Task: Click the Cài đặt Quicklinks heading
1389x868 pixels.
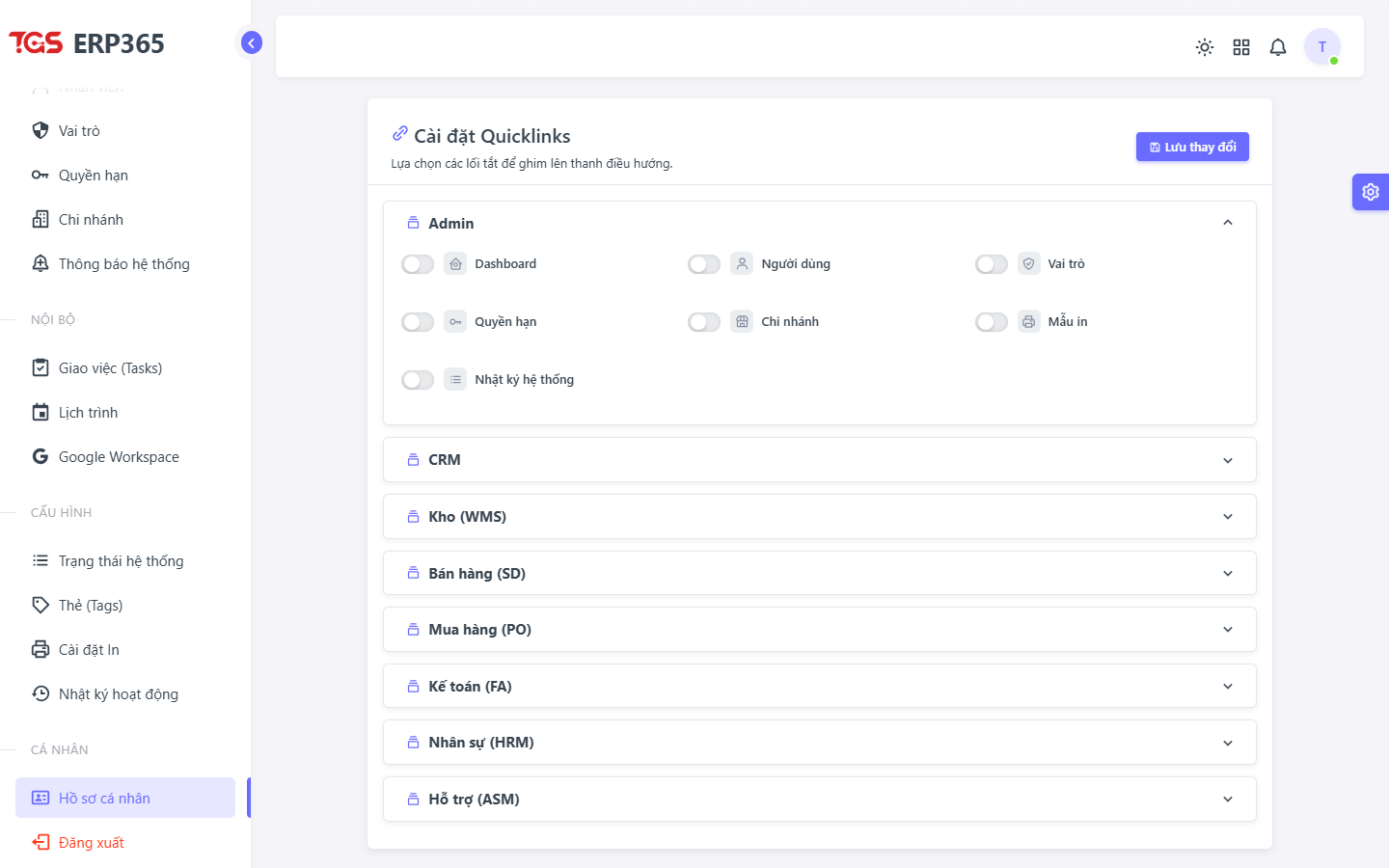Action: pos(492,136)
